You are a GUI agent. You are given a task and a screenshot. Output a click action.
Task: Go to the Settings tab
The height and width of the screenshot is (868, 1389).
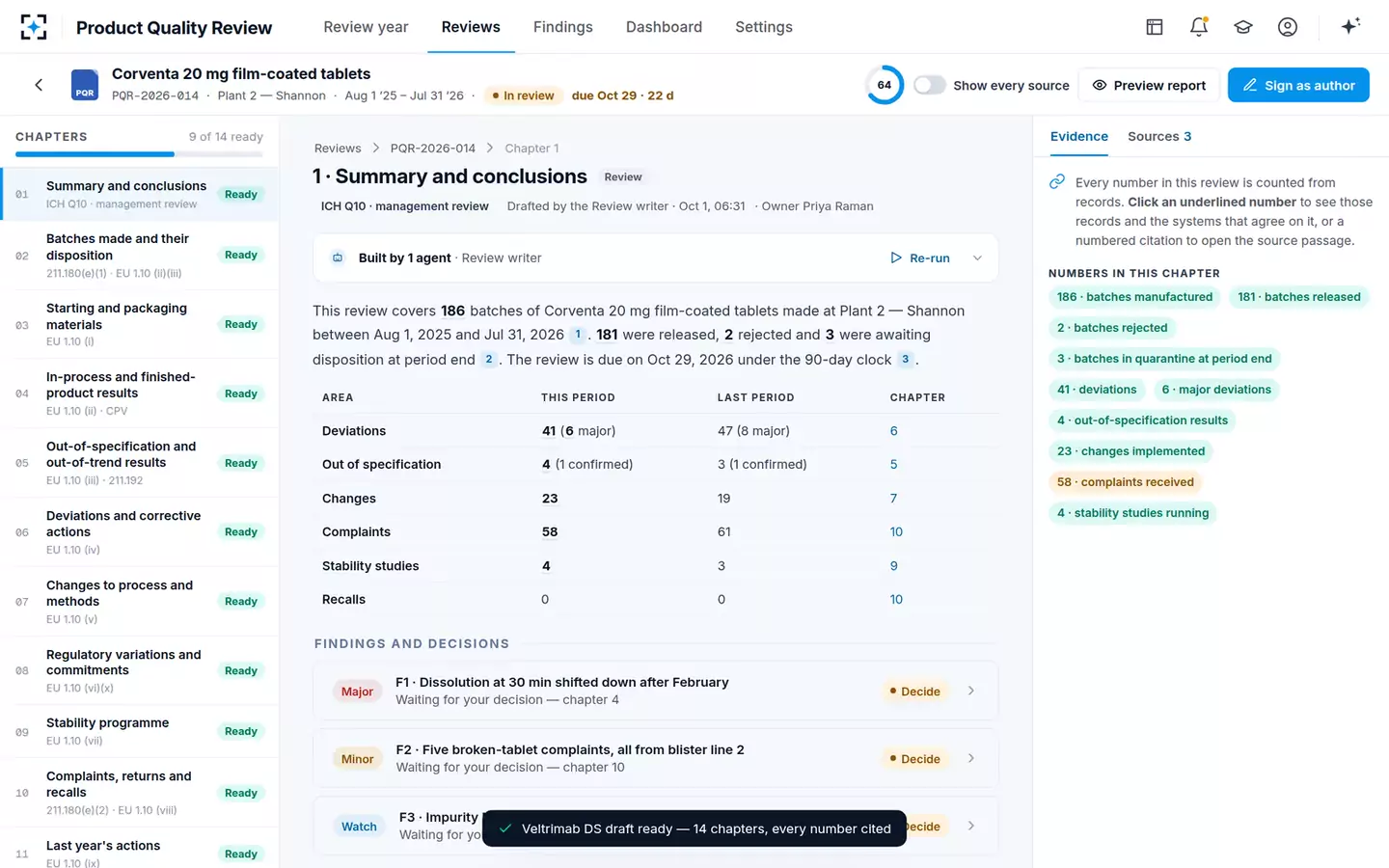[764, 27]
